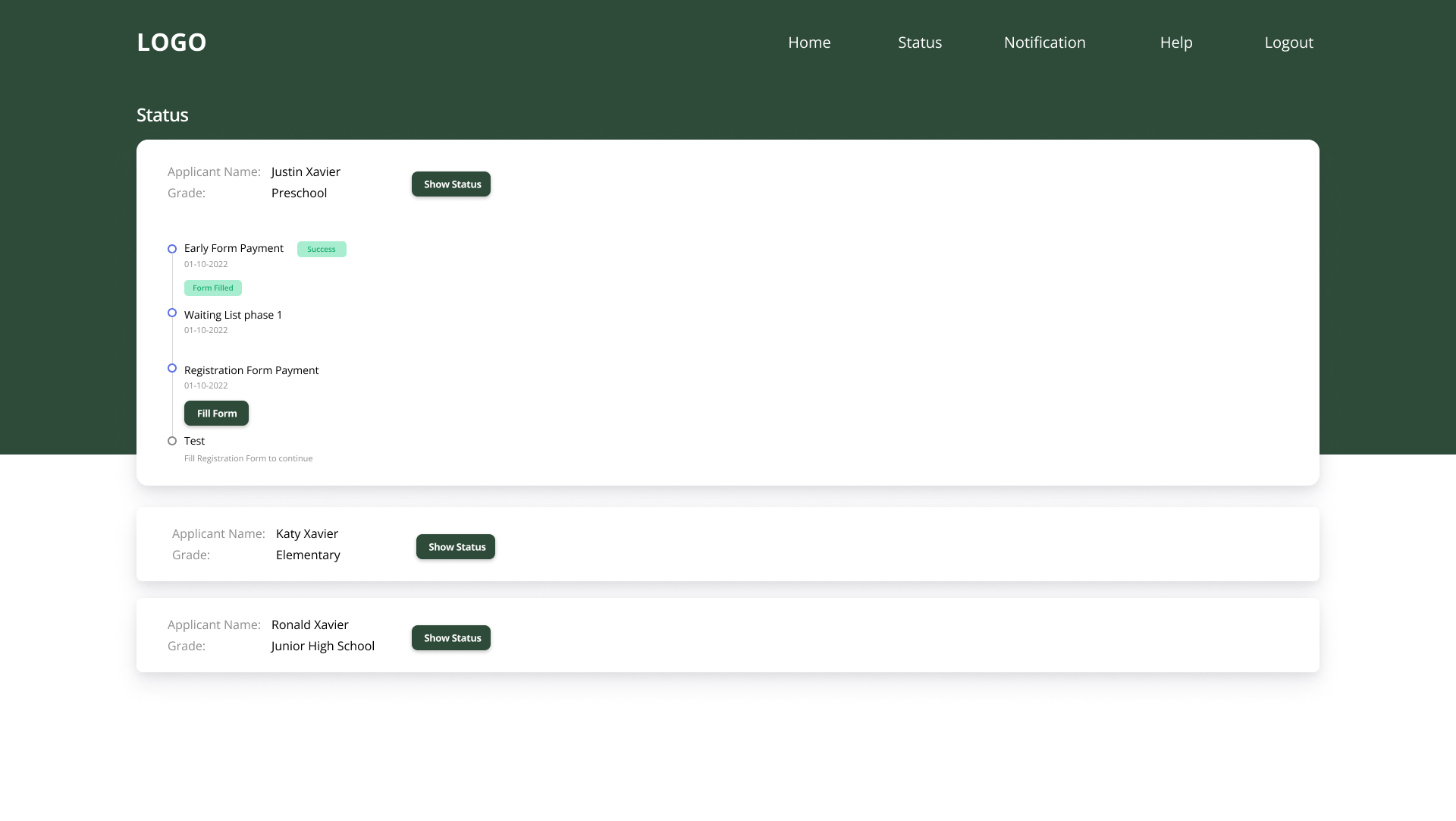The height and width of the screenshot is (821, 1456).
Task: Click applicant name Justin Xavier
Action: [x=306, y=171]
